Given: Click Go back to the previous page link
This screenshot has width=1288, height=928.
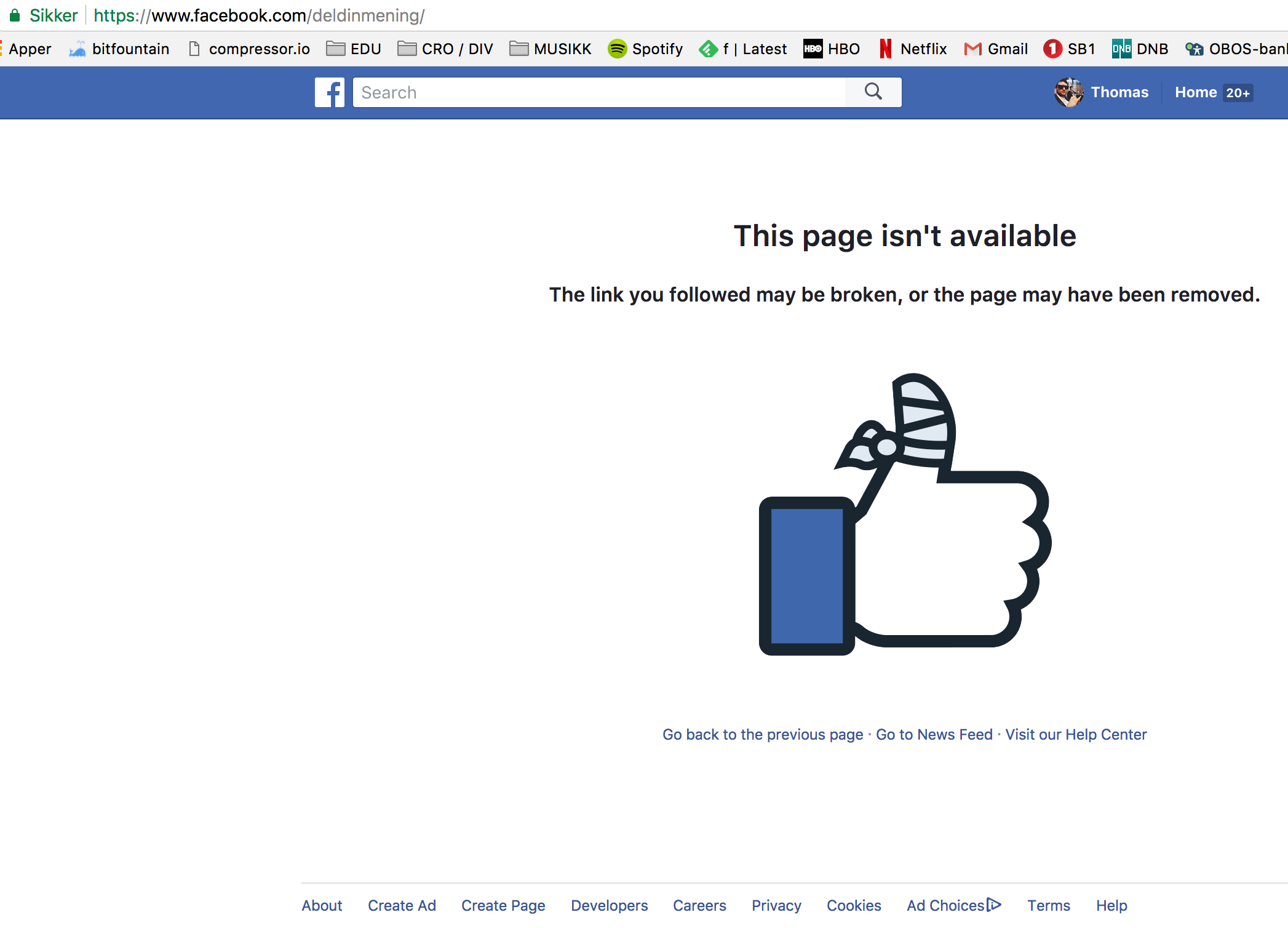Looking at the screenshot, I should click(x=763, y=734).
